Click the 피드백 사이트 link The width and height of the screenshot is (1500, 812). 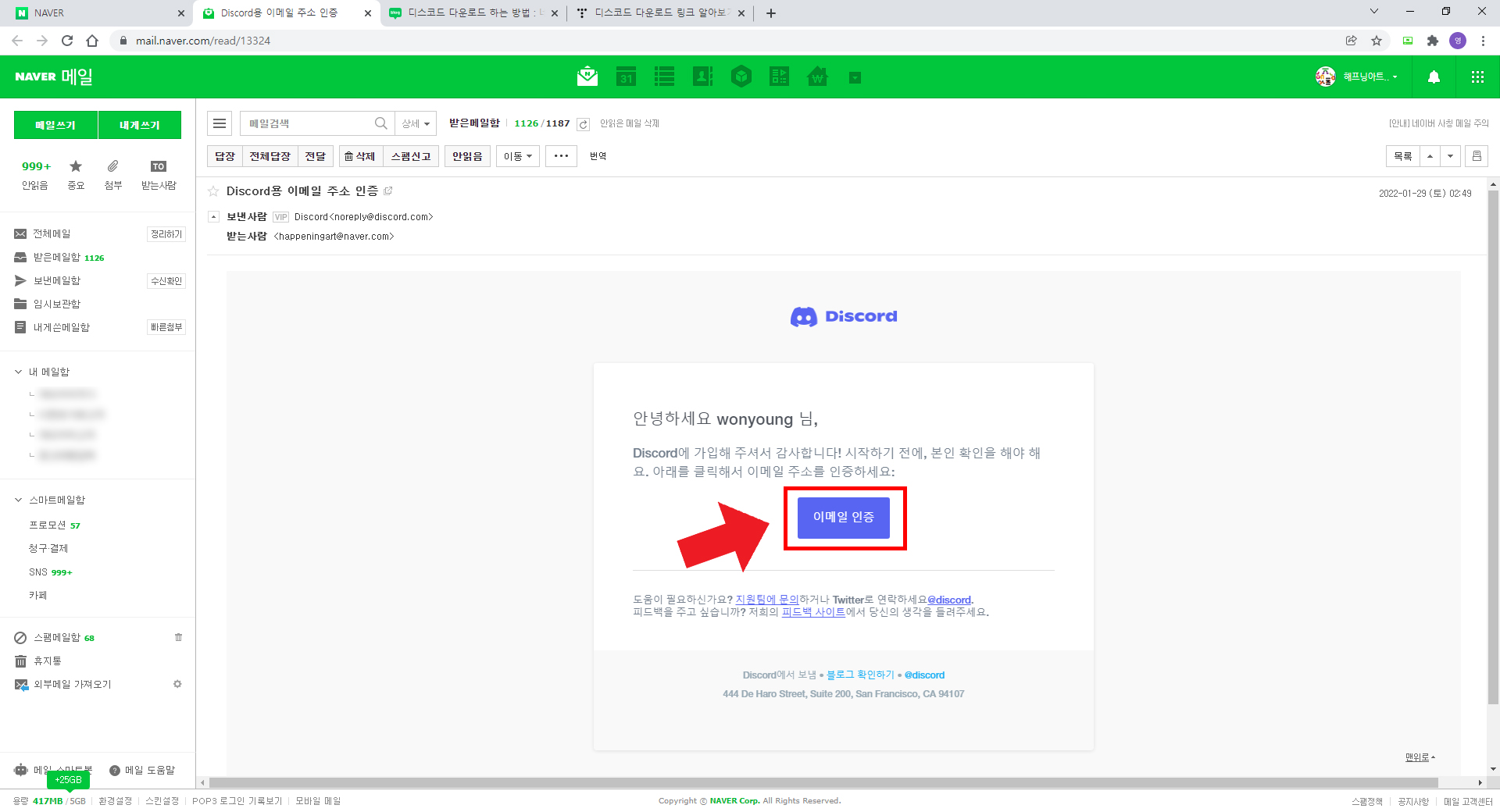pos(813,612)
